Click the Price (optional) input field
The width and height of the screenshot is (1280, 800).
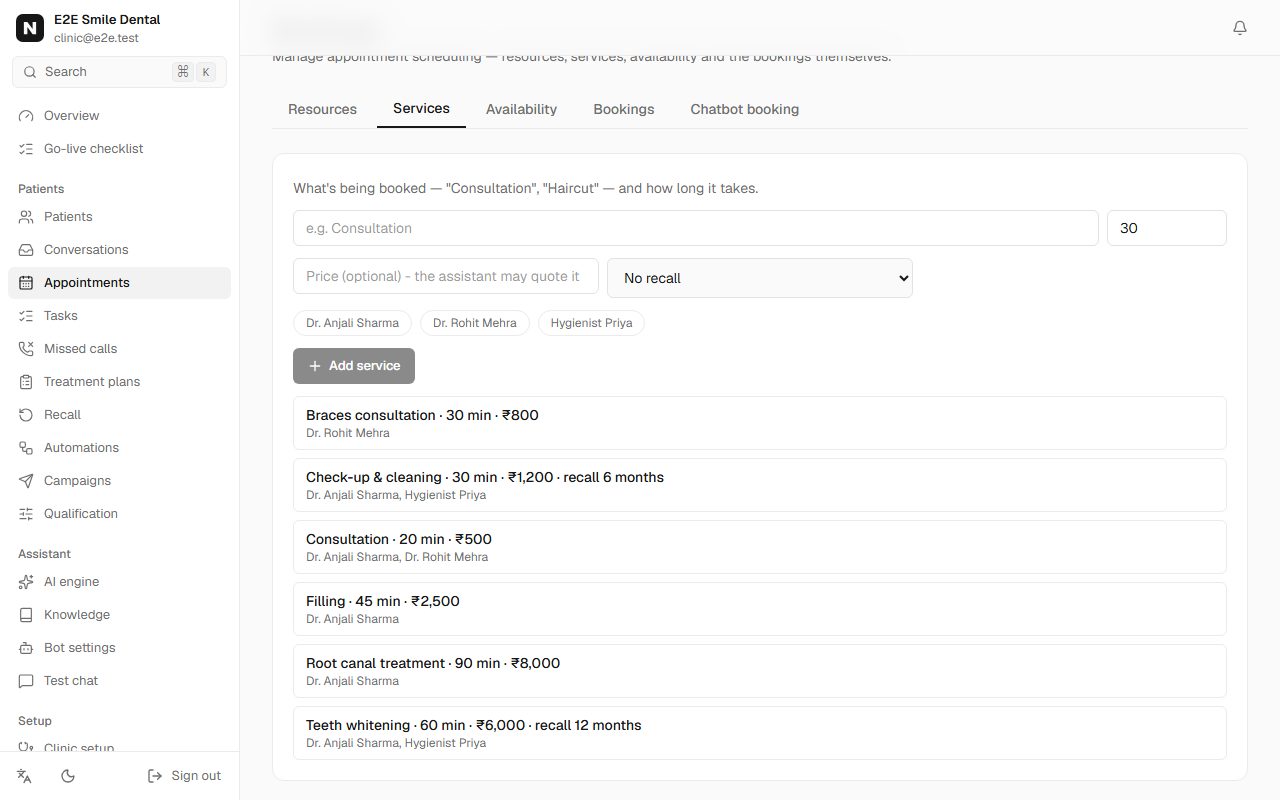coord(446,276)
